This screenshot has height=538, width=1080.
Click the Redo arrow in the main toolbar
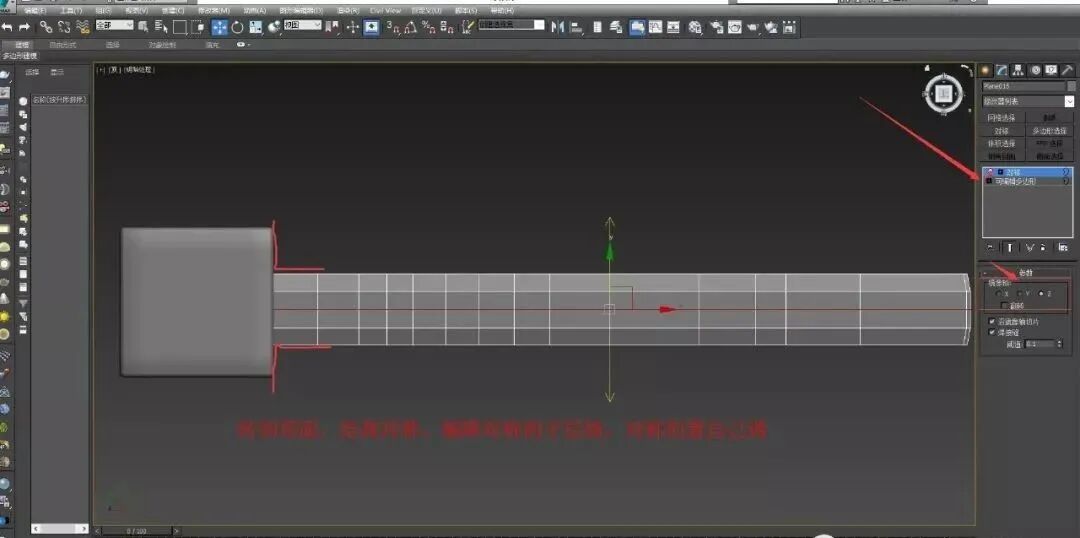24,27
